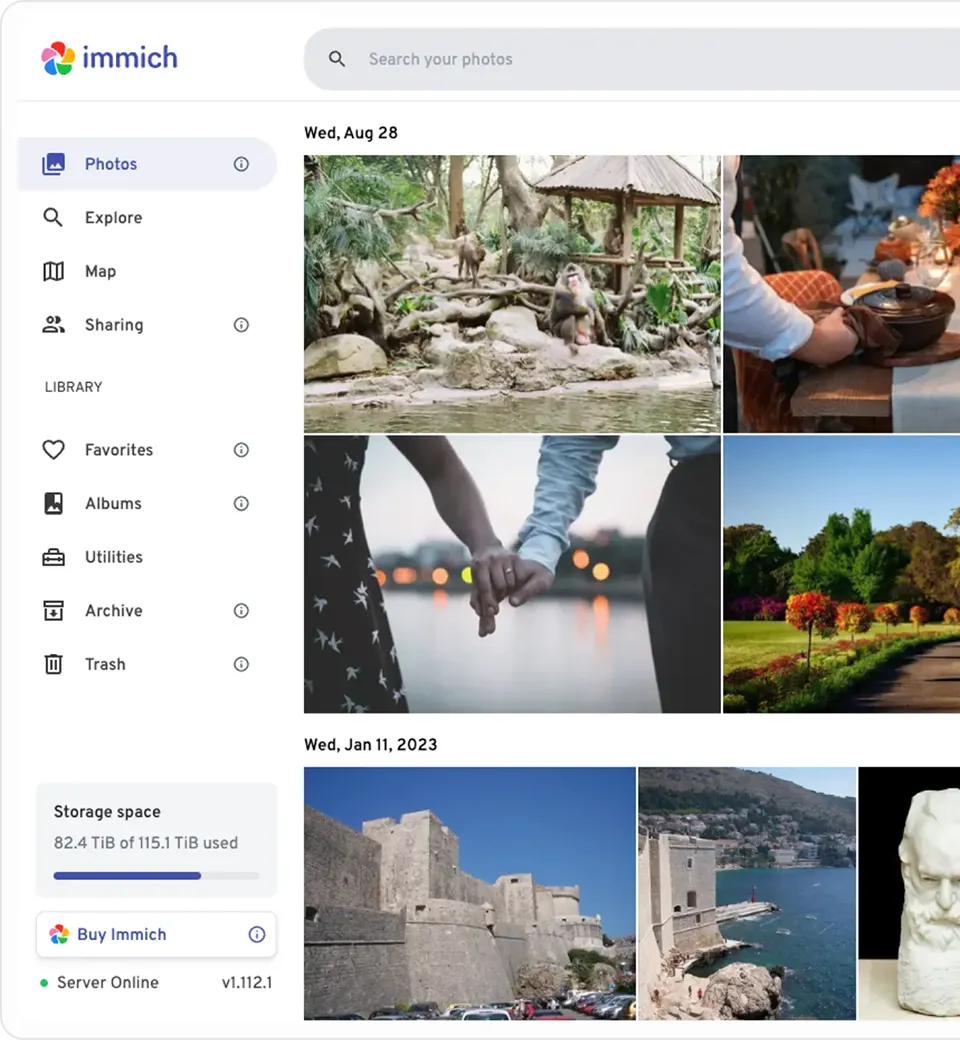
Task: Click the info icon next to Photos
Action: pos(241,163)
